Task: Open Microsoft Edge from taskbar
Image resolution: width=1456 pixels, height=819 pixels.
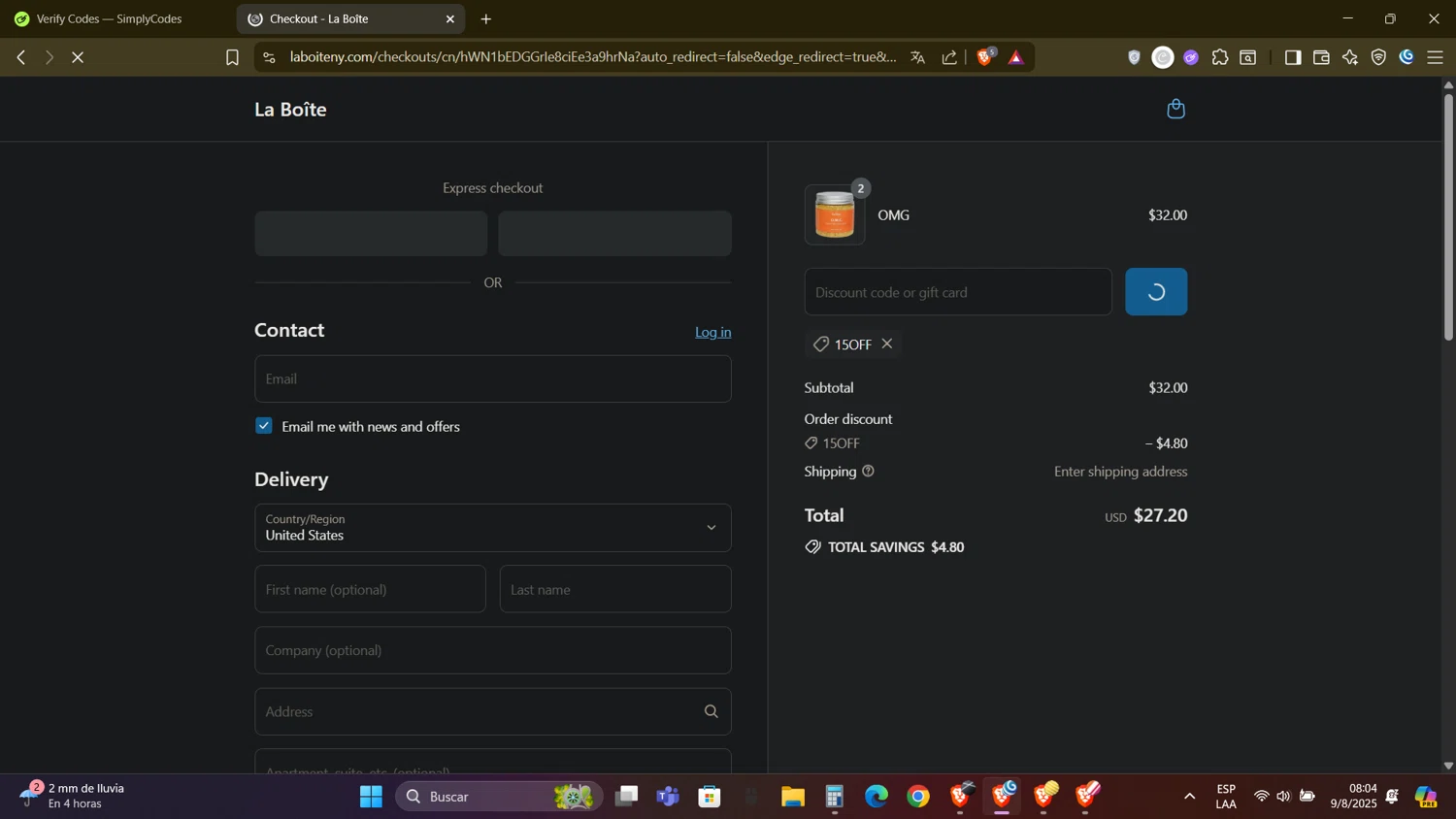Action: click(x=877, y=797)
